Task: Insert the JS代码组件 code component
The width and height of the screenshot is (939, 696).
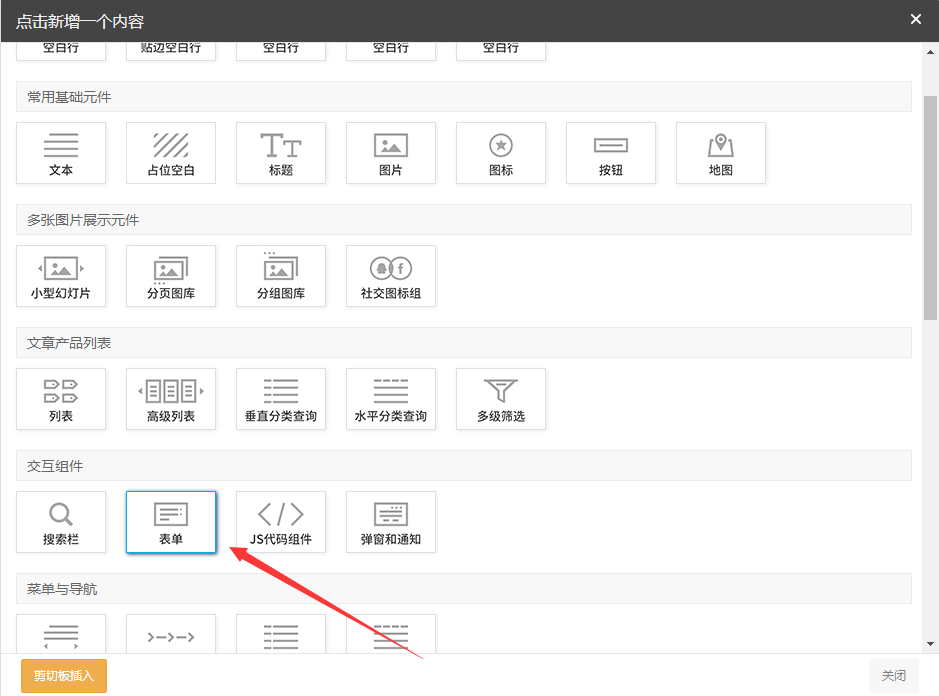Action: click(281, 522)
